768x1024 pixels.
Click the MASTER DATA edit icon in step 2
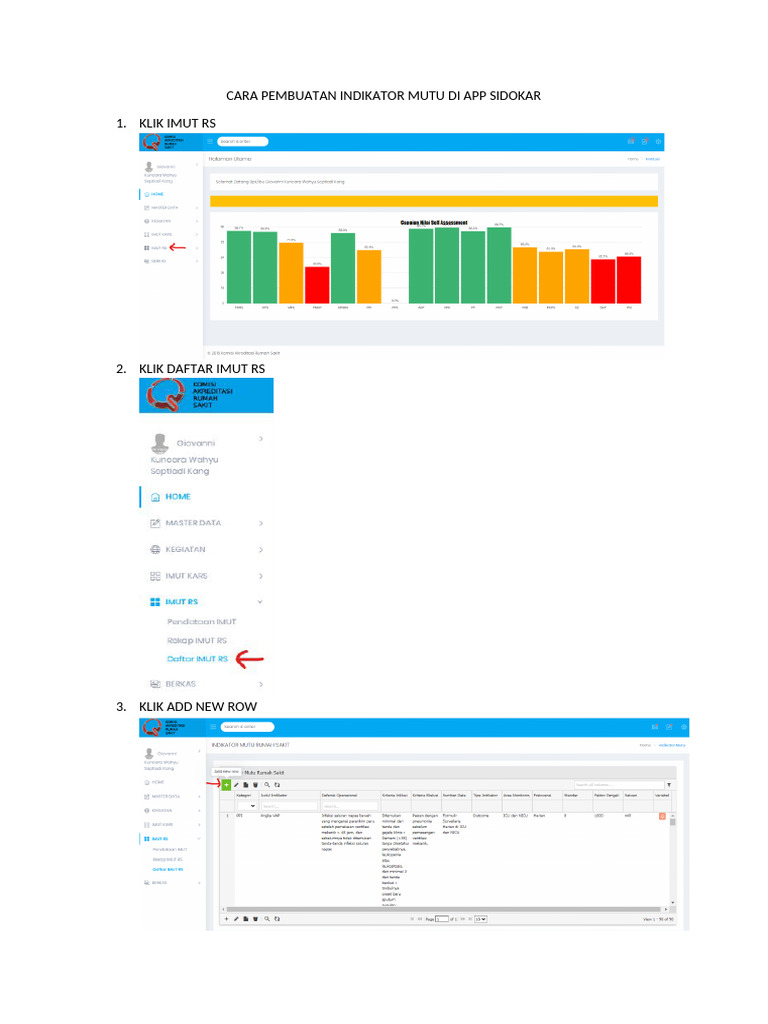(x=155, y=523)
